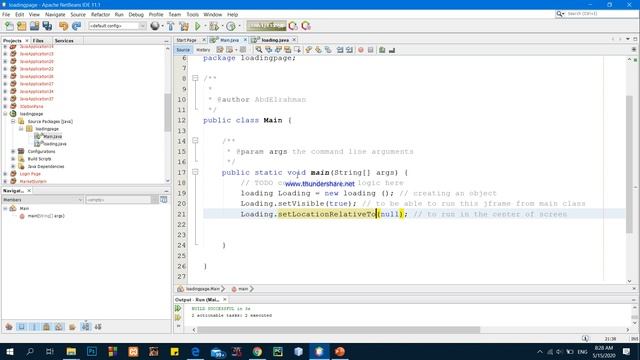Click the Profile Project toolbar icon
Screen dimensions: 640x360
coord(231,26)
